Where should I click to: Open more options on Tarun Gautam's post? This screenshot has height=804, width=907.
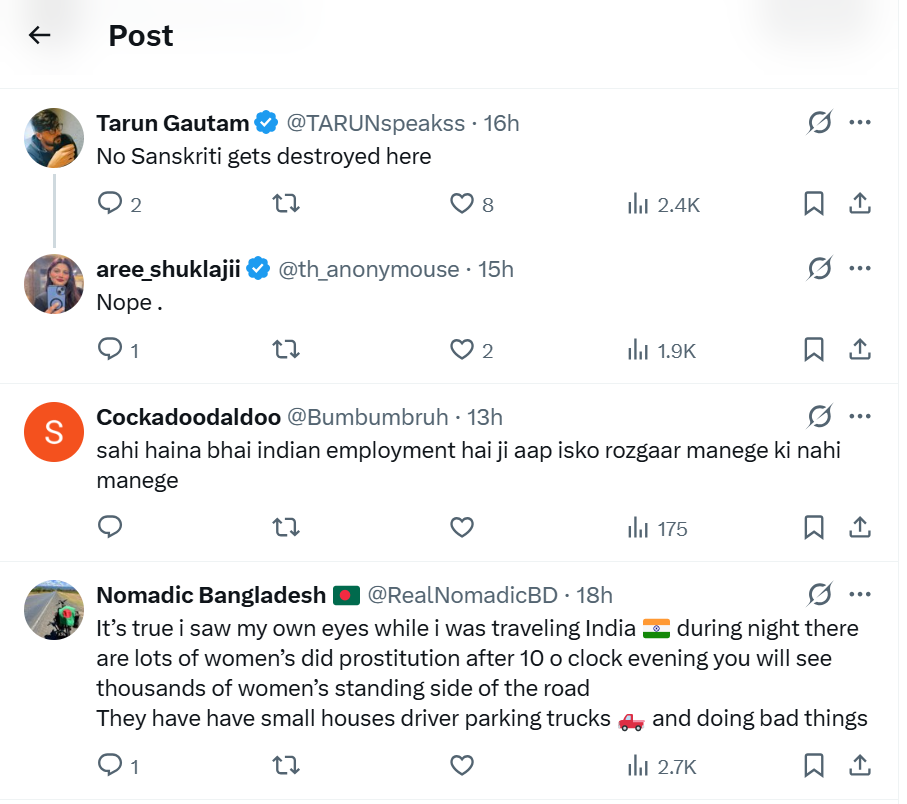coord(859,123)
